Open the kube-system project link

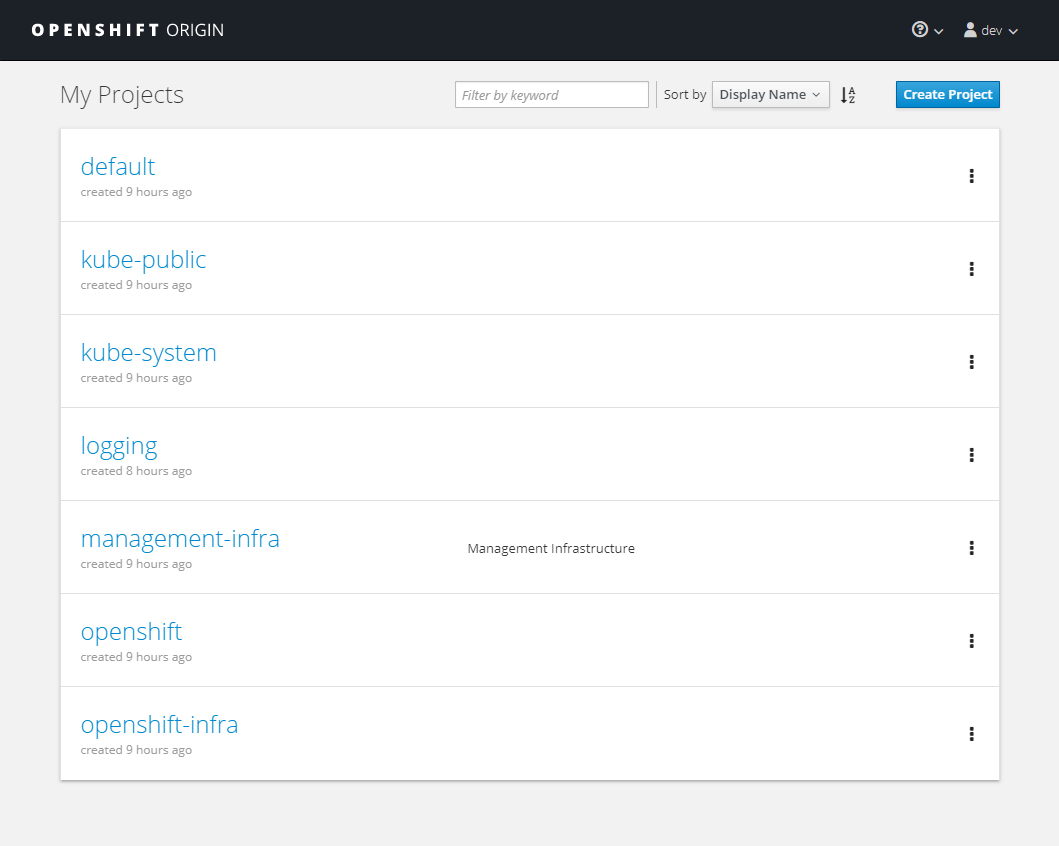(x=149, y=353)
